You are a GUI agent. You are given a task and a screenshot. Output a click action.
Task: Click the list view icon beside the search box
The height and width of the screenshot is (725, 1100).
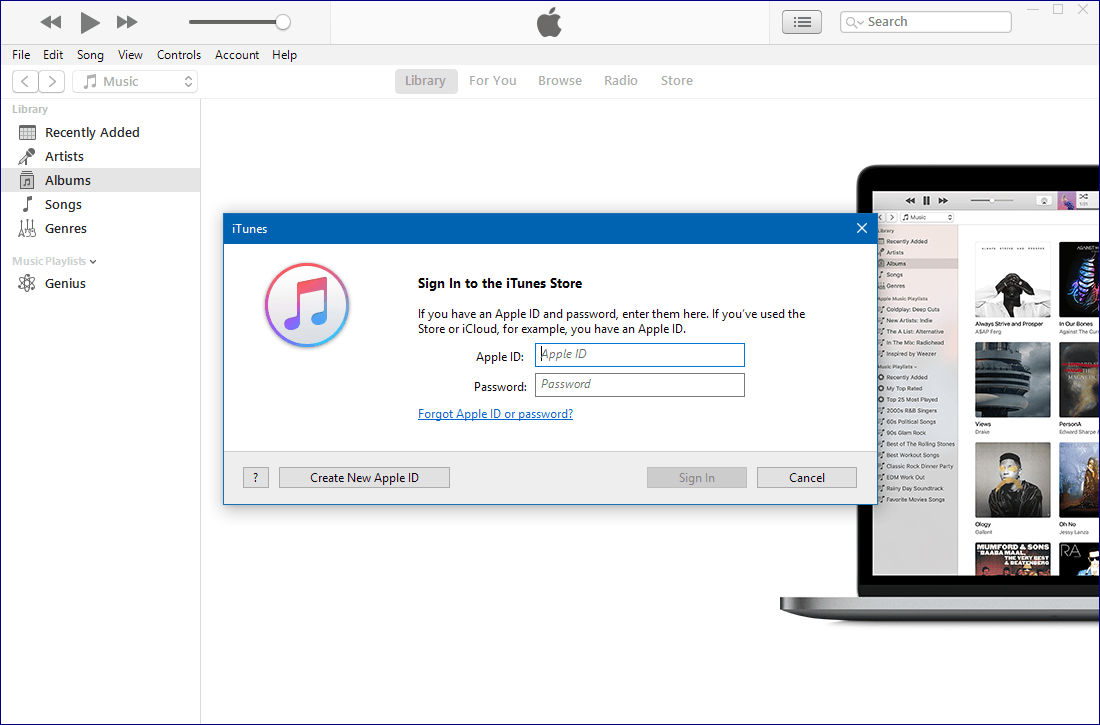[x=801, y=22]
